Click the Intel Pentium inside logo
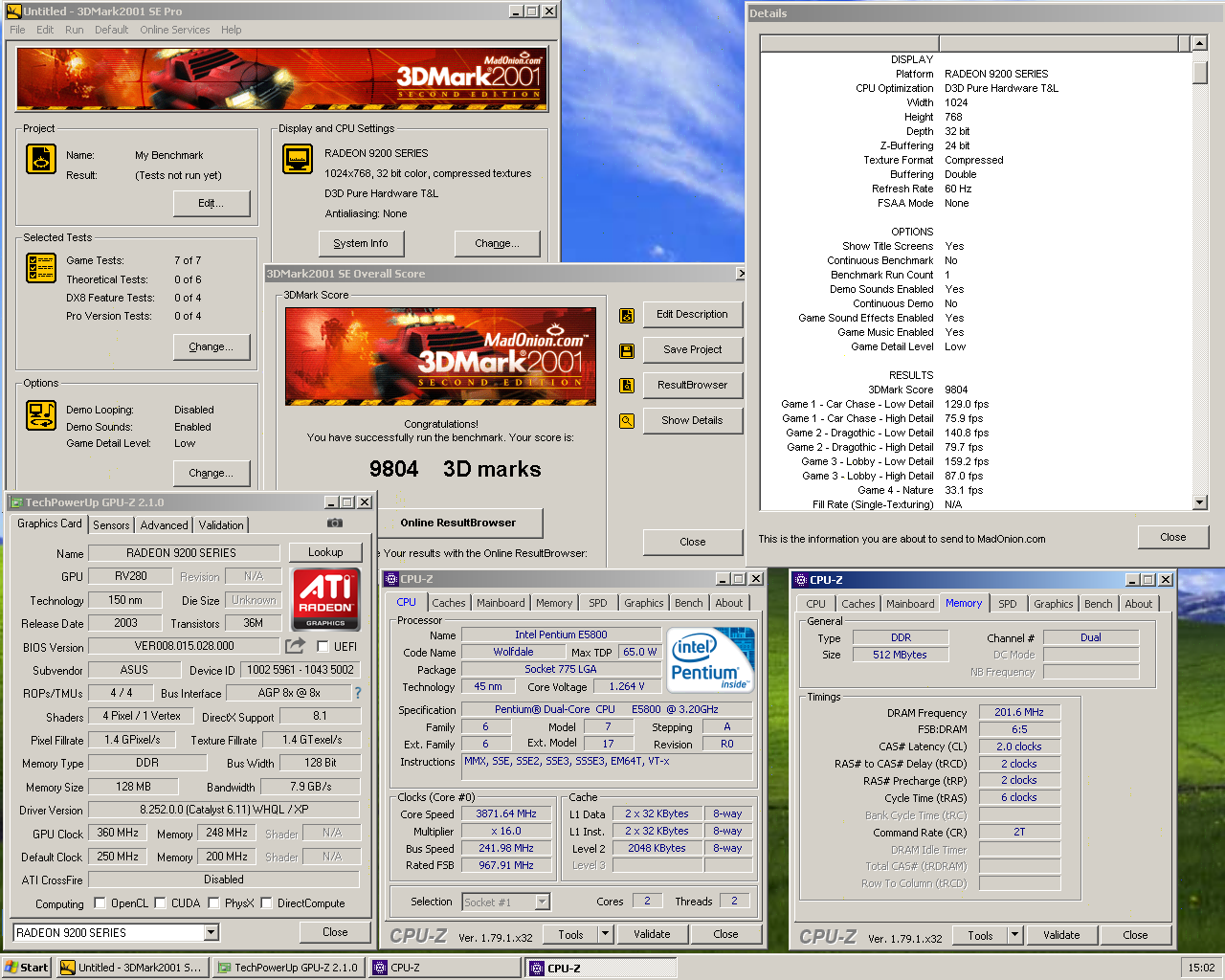Screen dimensions: 1225x980 (711, 659)
